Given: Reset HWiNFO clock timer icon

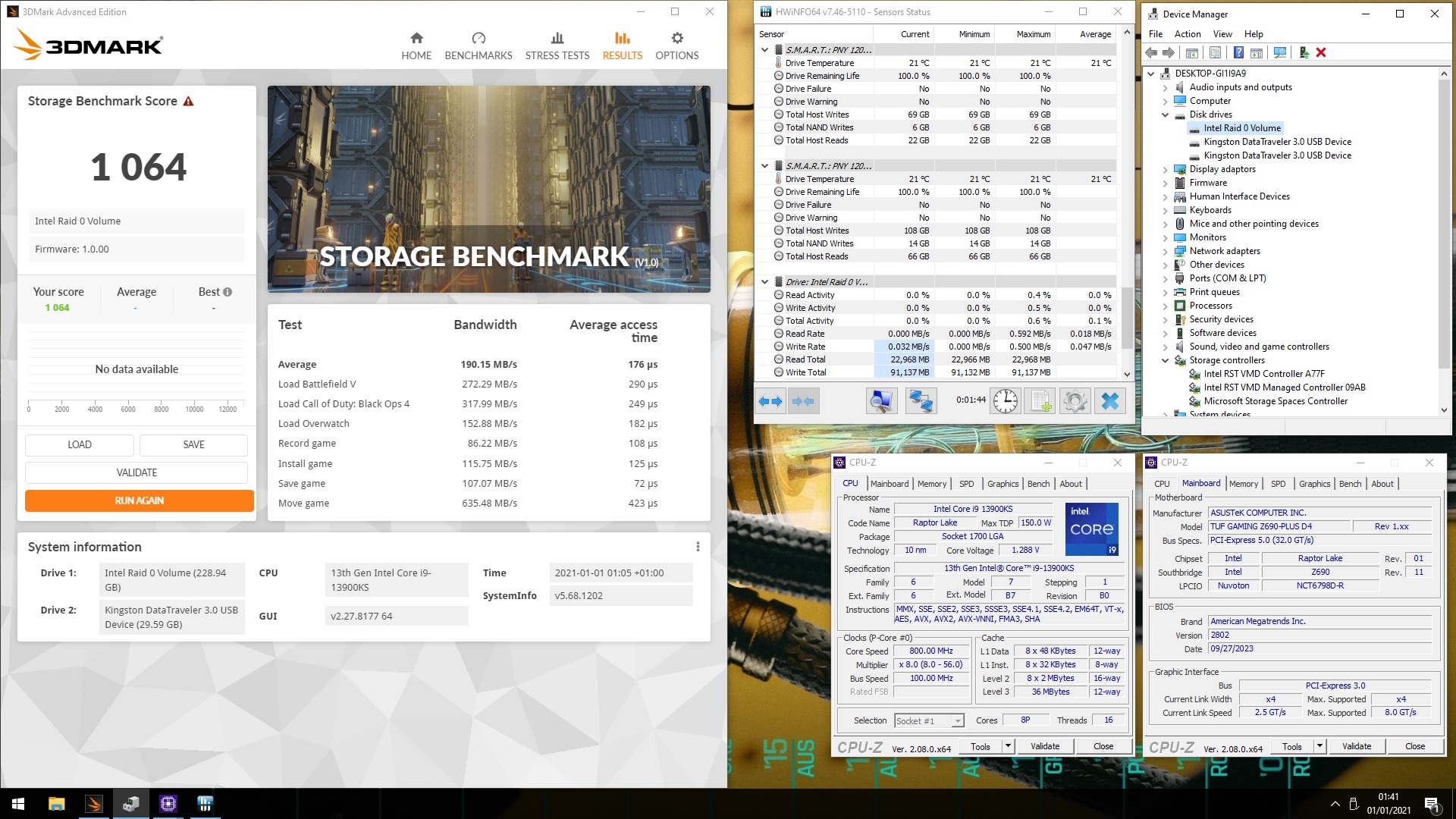Looking at the screenshot, I should point(1006,401).
